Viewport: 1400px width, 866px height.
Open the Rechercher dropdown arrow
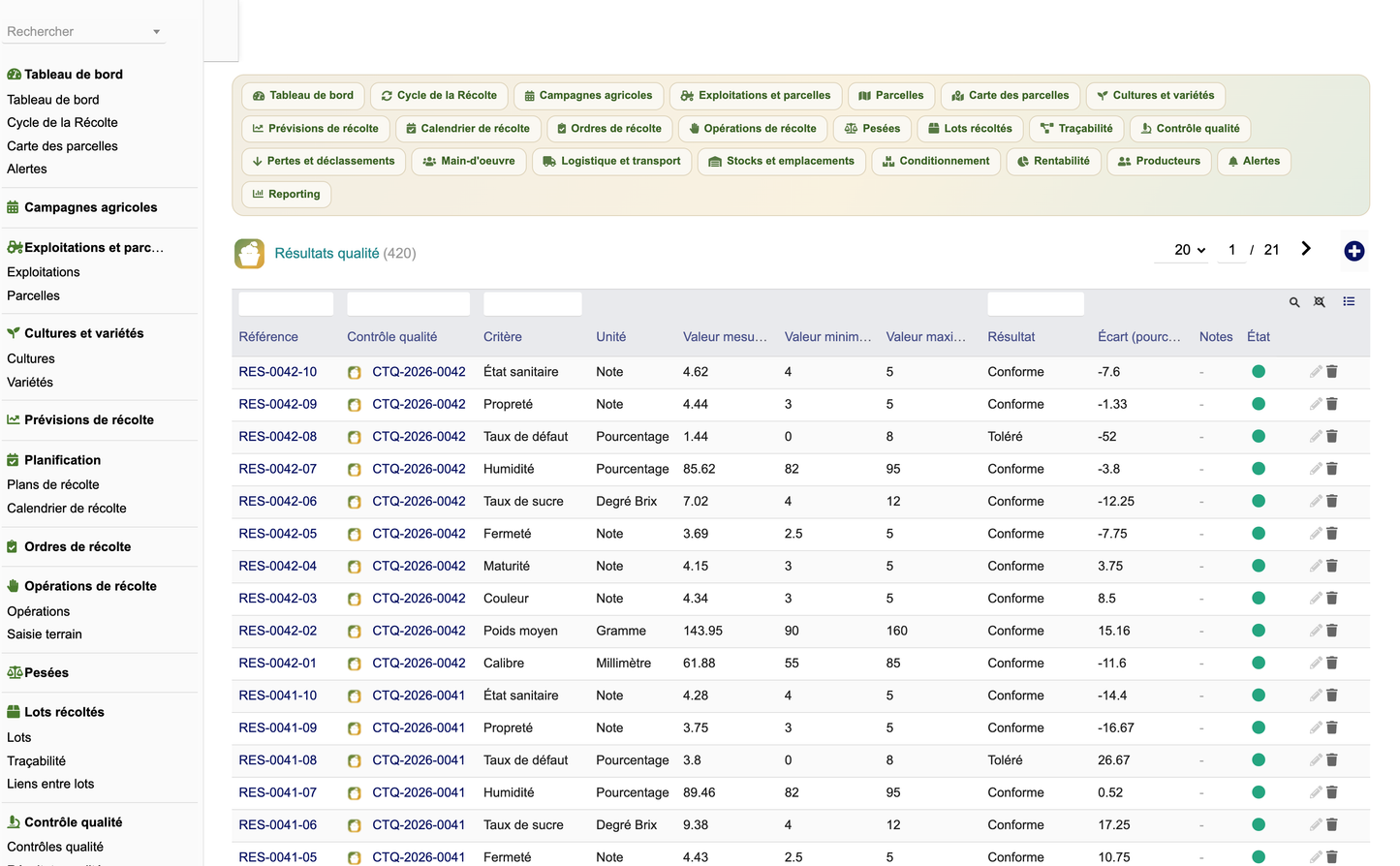pyautogui.click(x=156, y=32)
